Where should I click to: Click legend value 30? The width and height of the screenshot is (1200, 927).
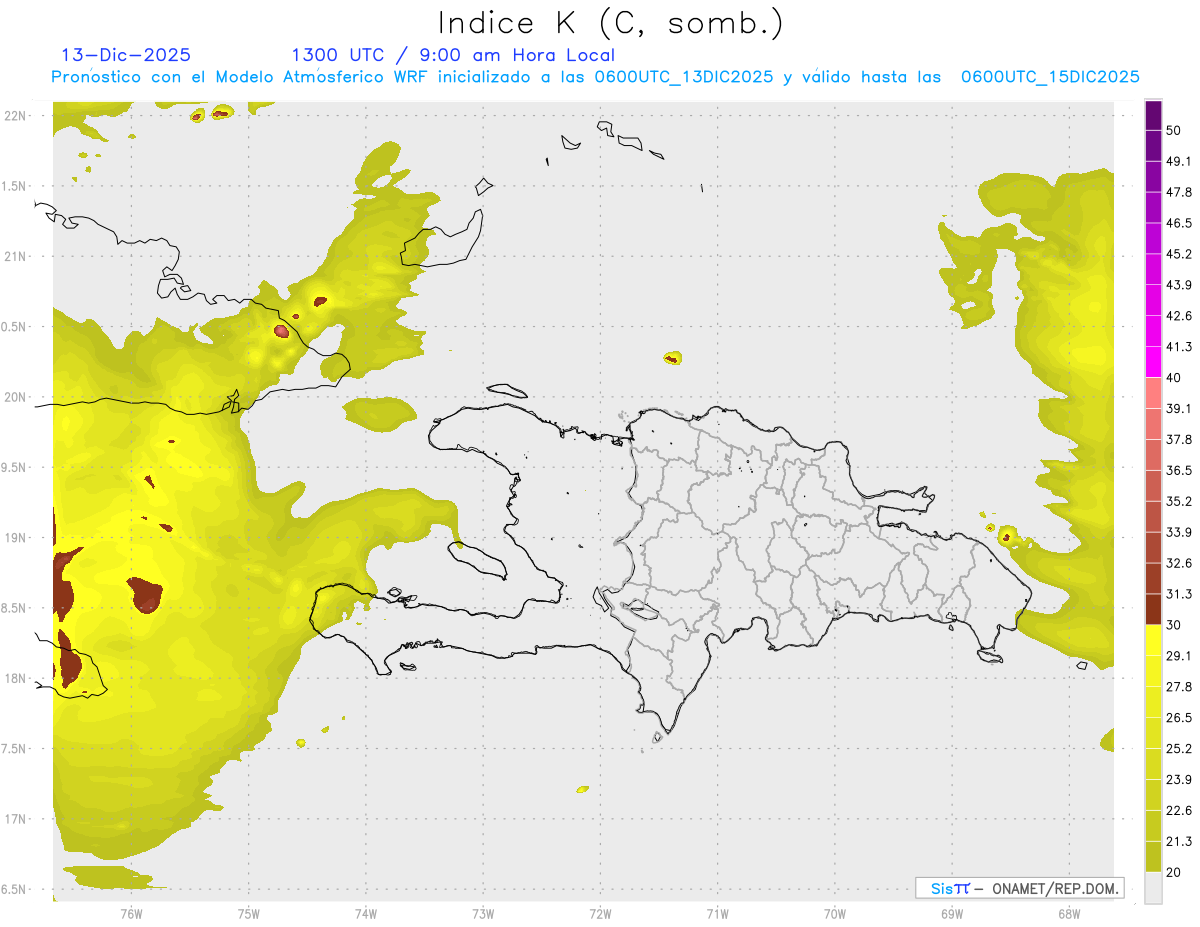1174,625
